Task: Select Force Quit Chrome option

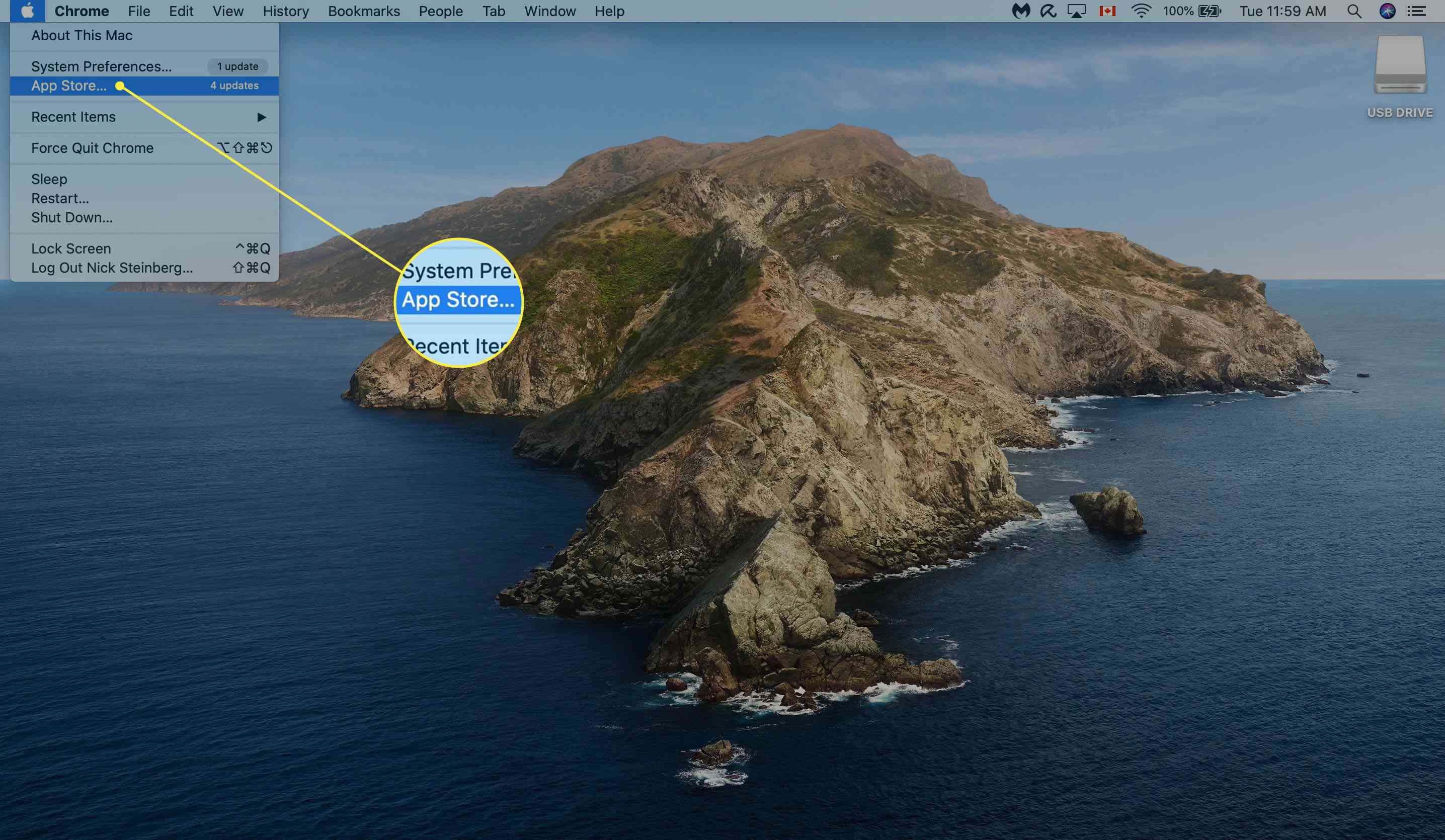Action: 93,147
